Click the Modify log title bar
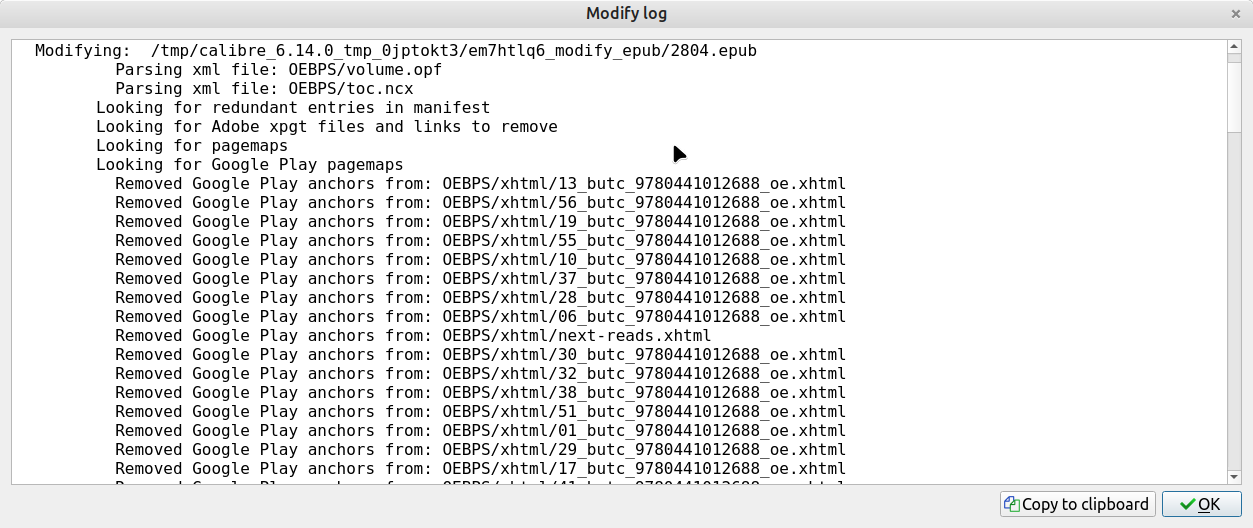Image resolution: width=1253 pixels, height=528 pixels. [x=626, y=13]
